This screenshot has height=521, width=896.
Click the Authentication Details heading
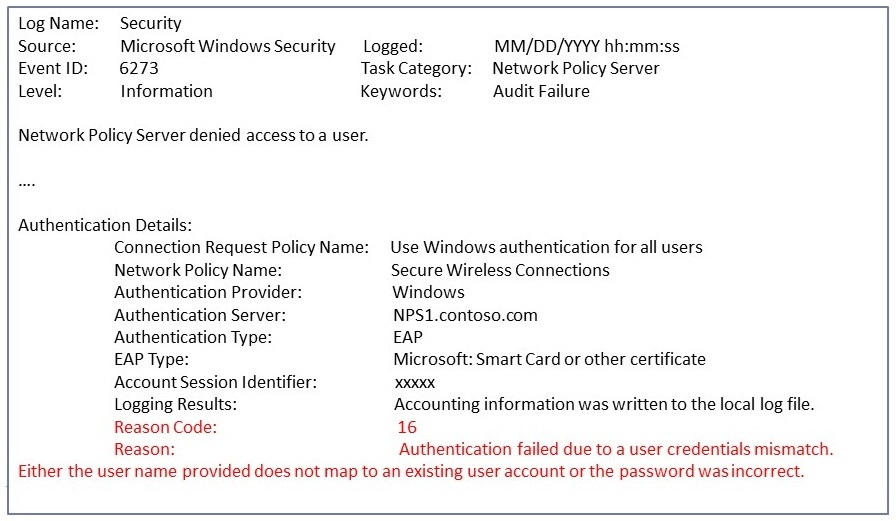[105, 225]
